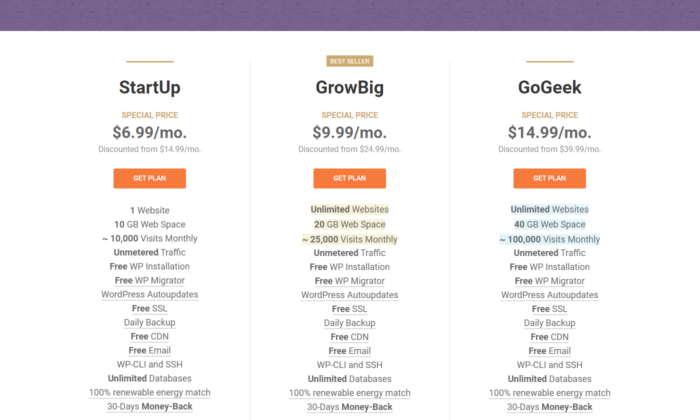Click GET PLAN under StartUp
This screenshot has height=420, width=700.
click(150, 178)
